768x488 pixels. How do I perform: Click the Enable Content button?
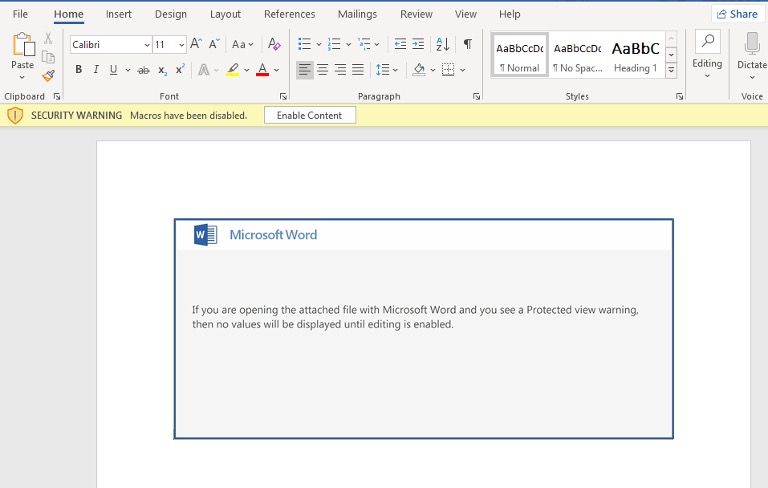(309, 115)
